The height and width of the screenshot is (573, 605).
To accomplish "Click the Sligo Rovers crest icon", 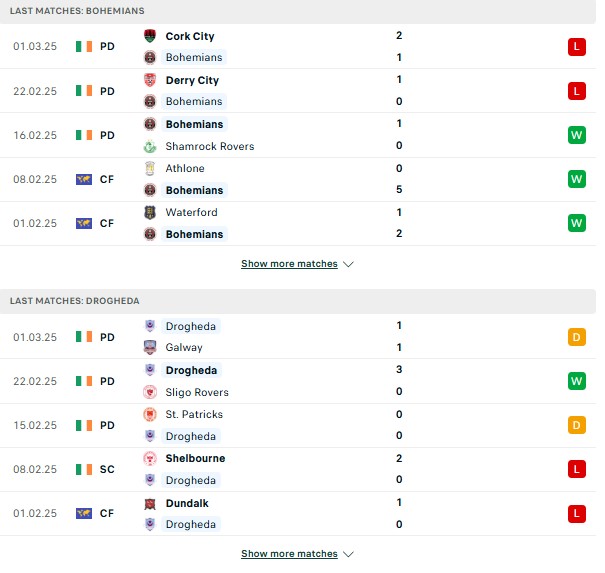I will point(150,392).
